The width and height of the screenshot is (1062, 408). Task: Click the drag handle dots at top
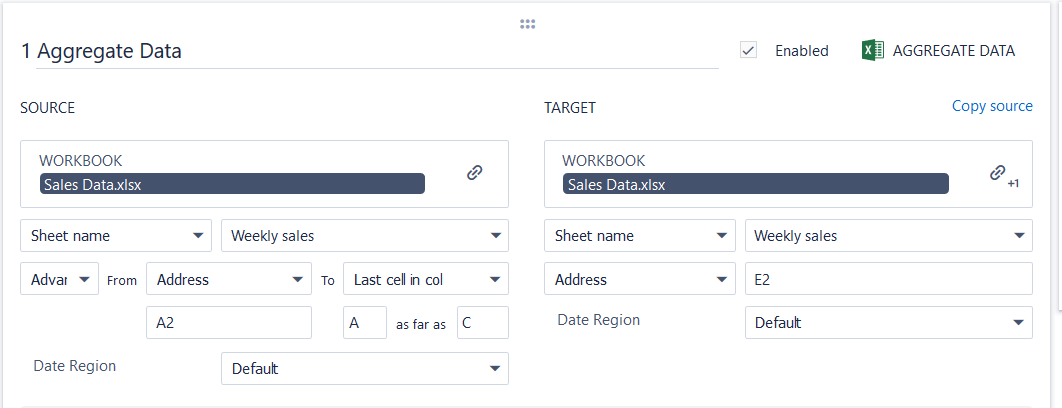528,24
